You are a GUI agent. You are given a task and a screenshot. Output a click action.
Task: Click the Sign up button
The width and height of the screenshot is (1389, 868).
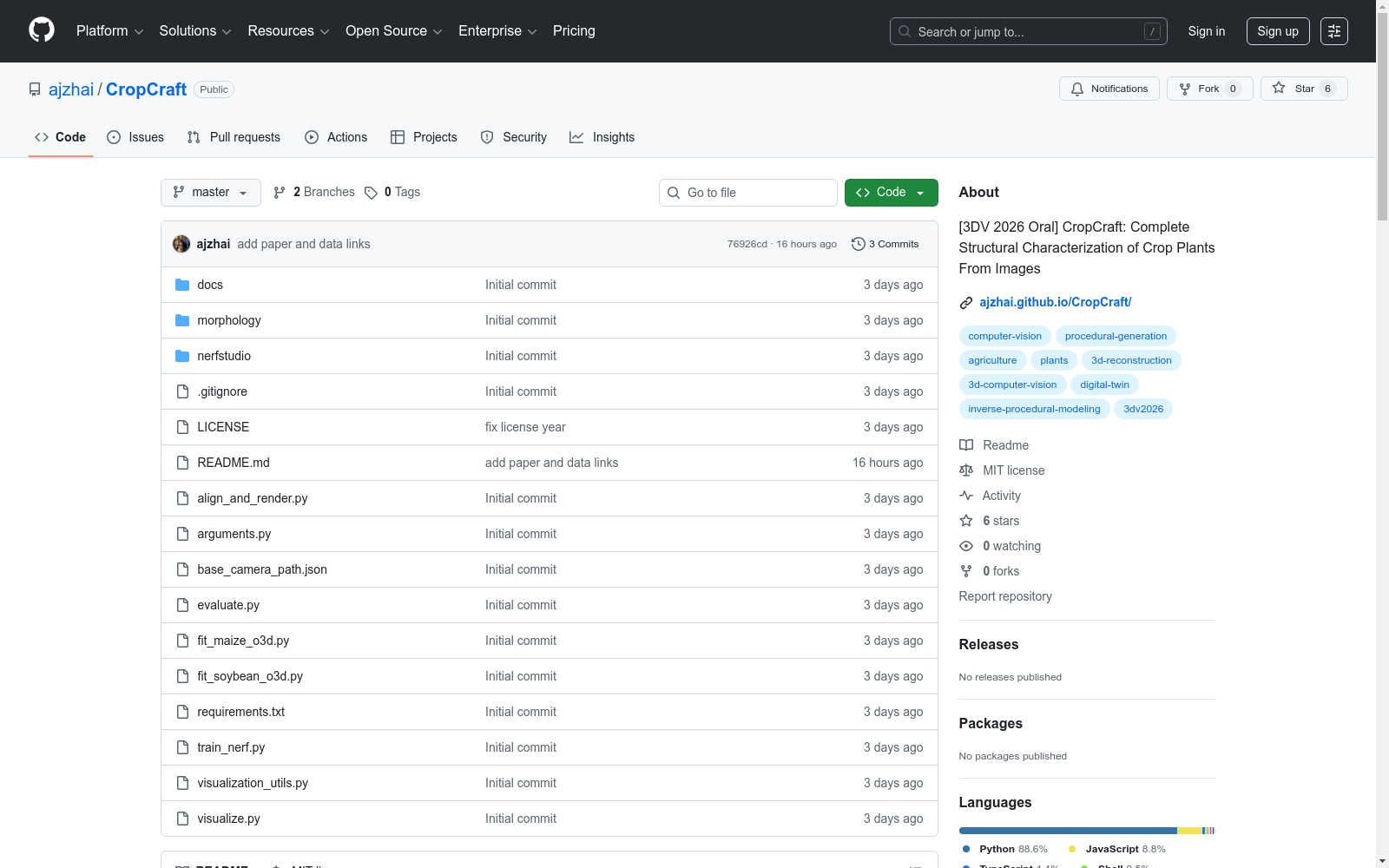(1278, 31)
